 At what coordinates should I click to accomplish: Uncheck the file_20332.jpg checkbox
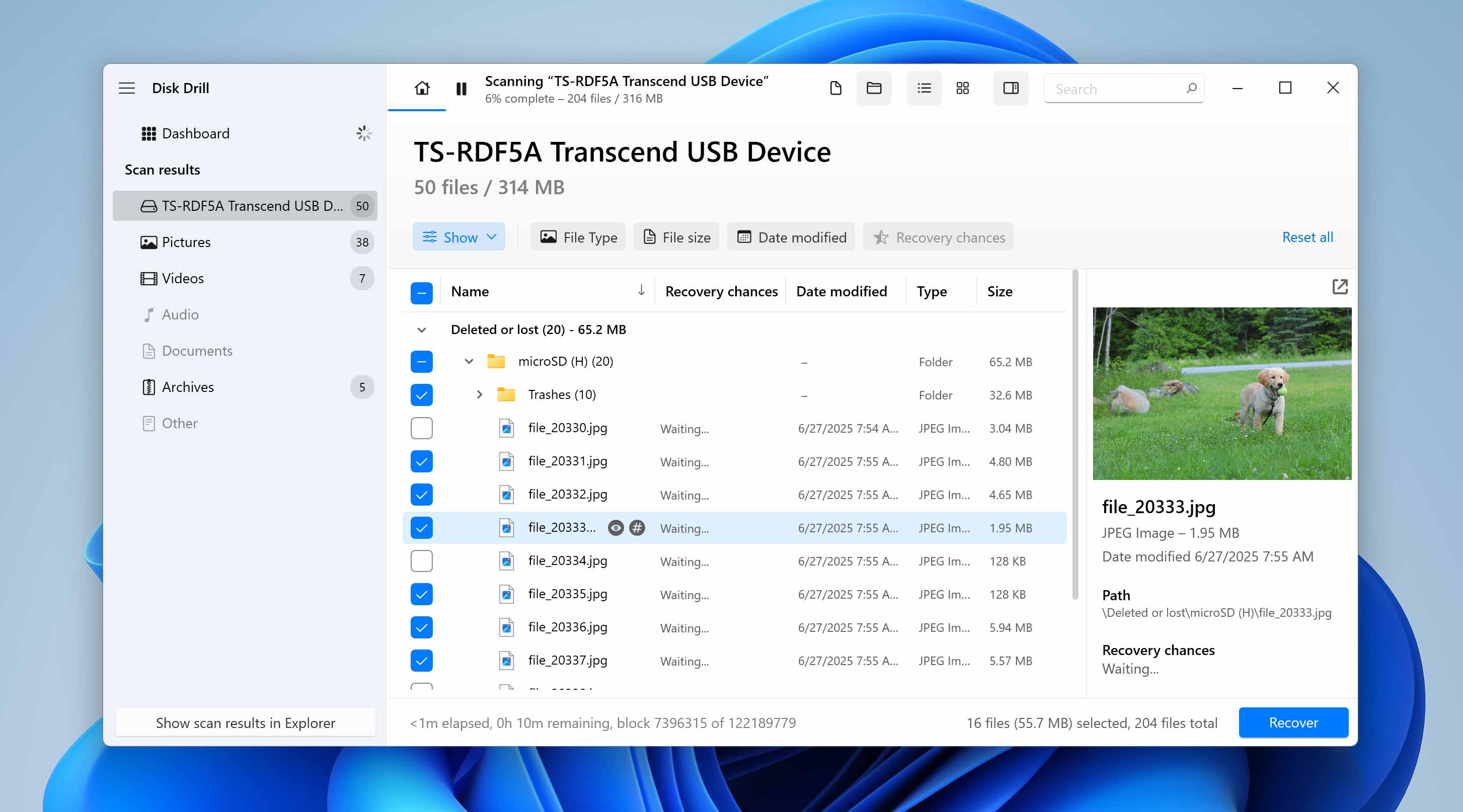pos(421,494)
